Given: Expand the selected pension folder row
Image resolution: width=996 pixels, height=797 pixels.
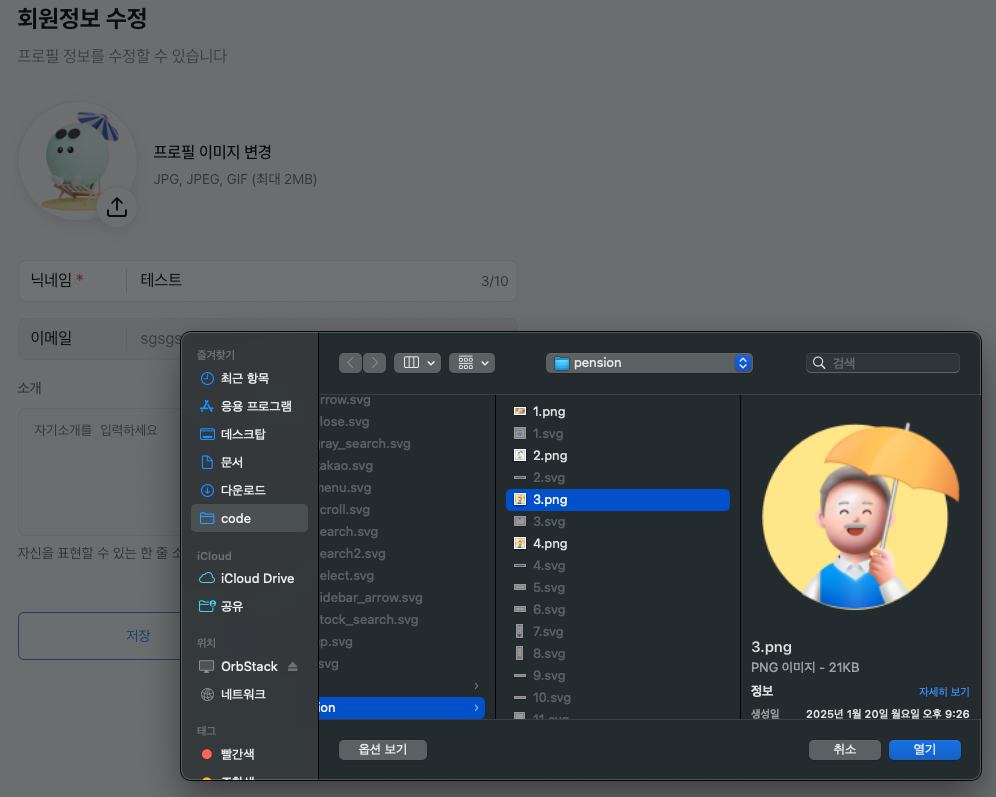Looking at the screenshot, I should tap(476, 707).
